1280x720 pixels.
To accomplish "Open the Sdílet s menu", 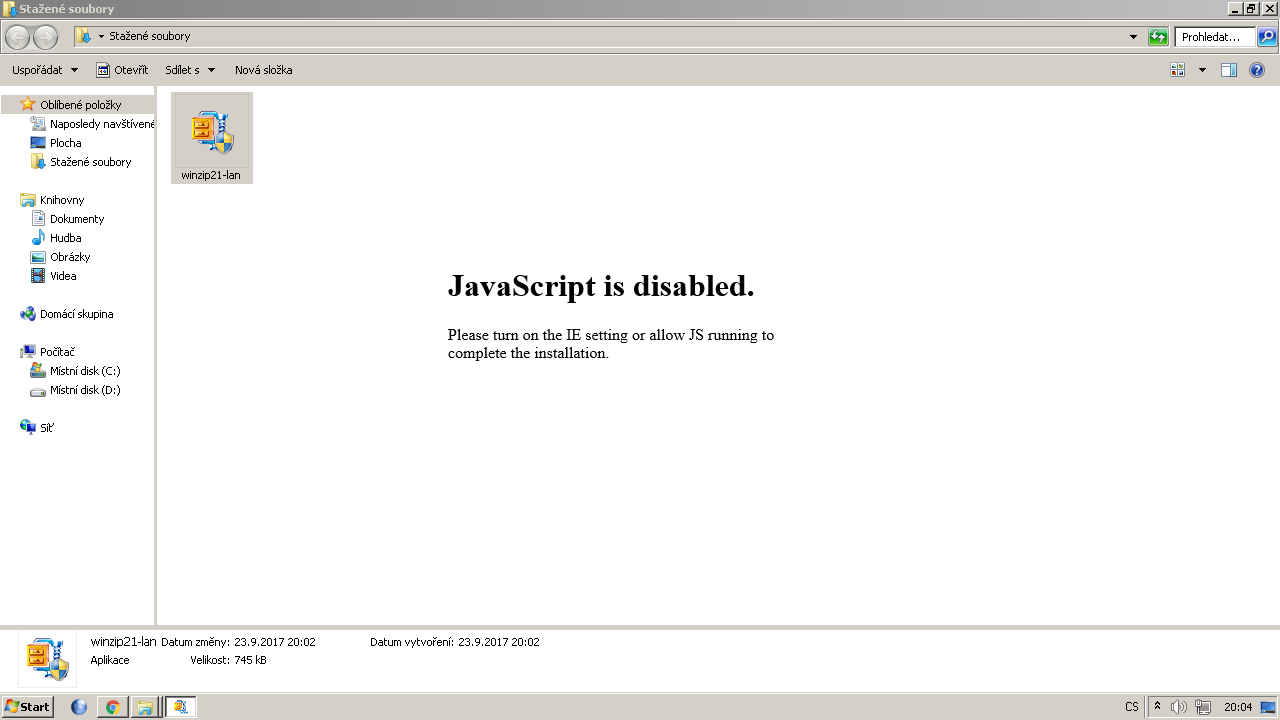I will click(x=190, y=70).
